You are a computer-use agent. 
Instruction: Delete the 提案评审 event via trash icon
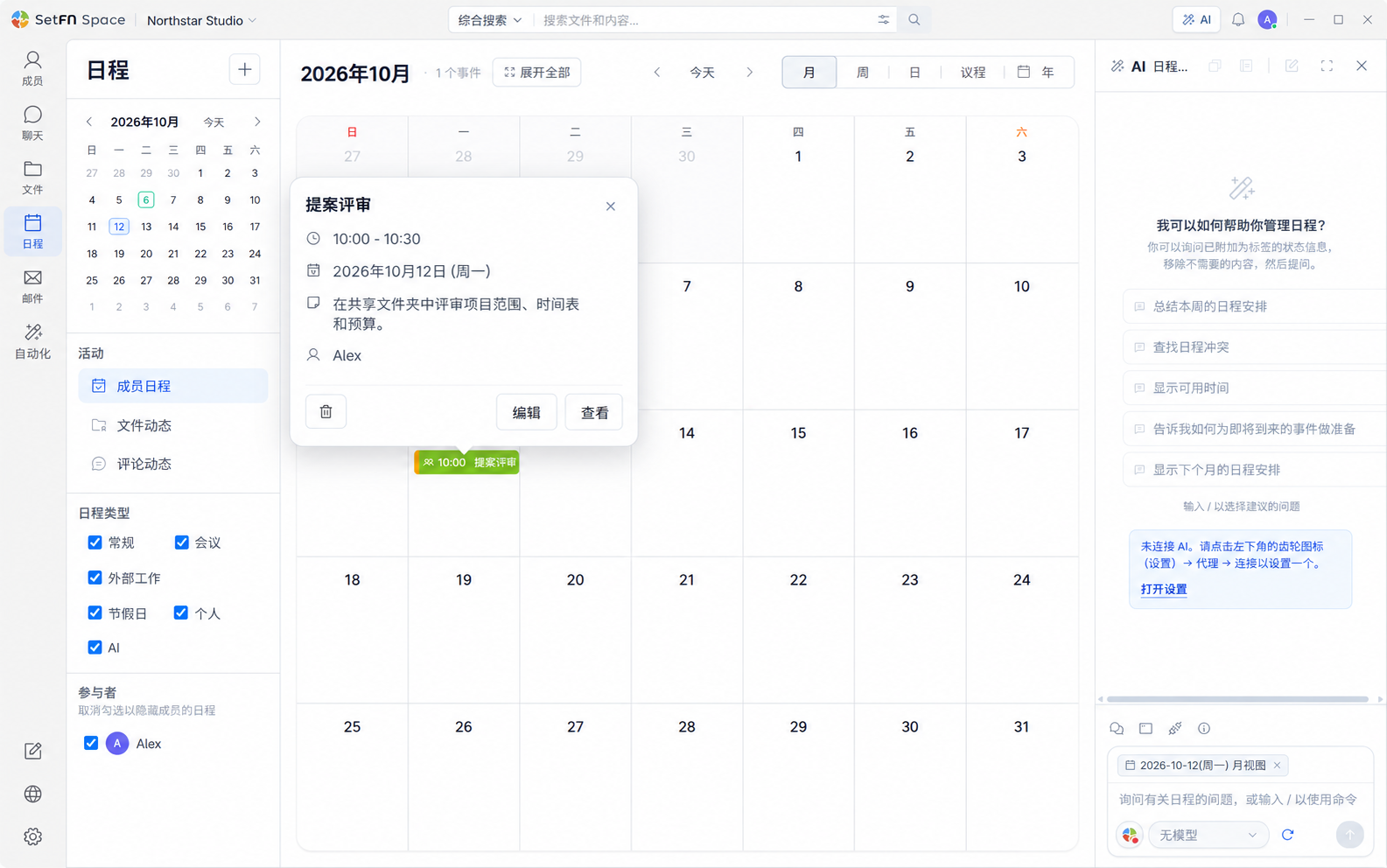[326, 411]
